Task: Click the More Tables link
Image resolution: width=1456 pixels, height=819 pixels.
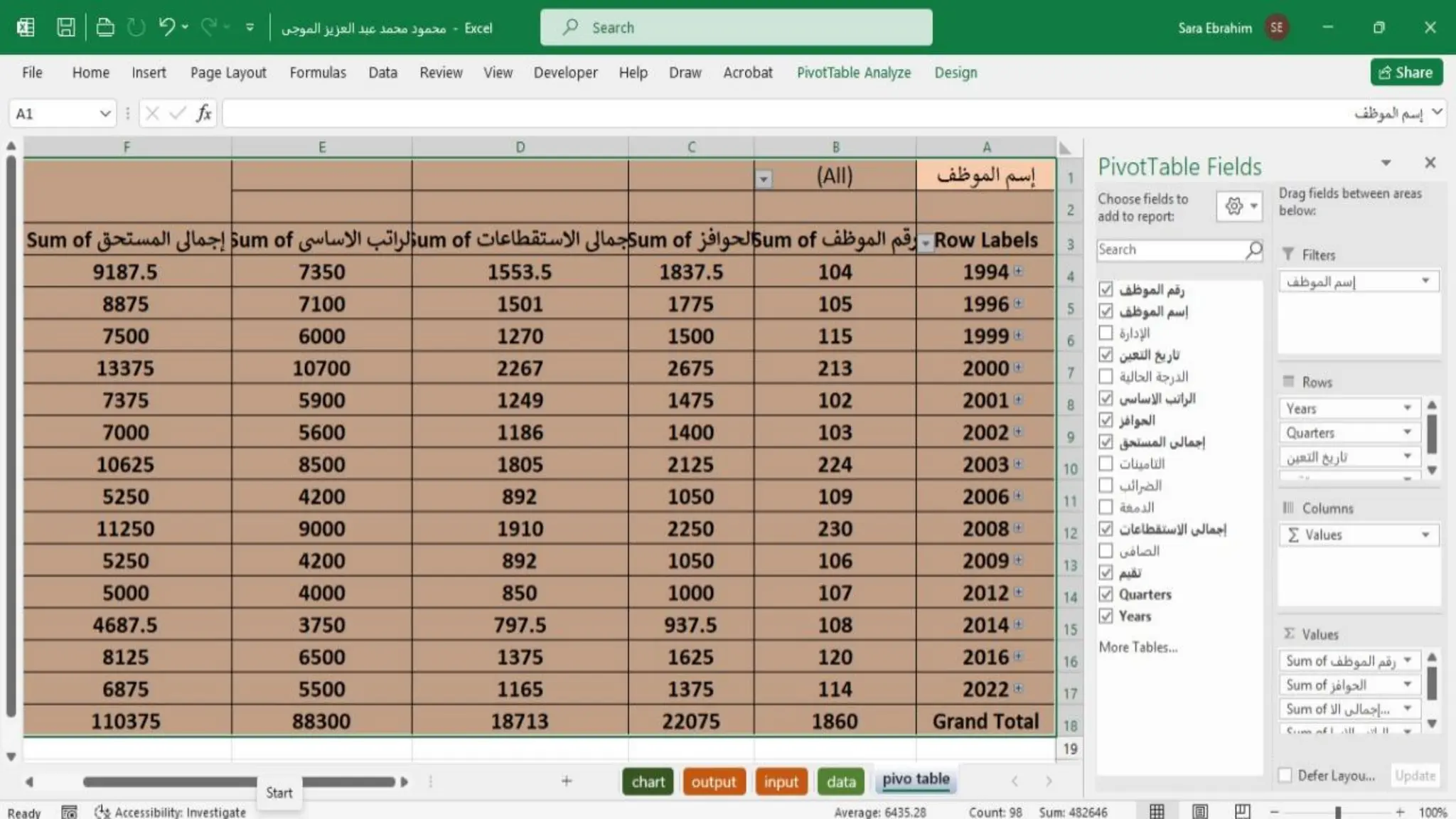Action: click(1137, 647)
